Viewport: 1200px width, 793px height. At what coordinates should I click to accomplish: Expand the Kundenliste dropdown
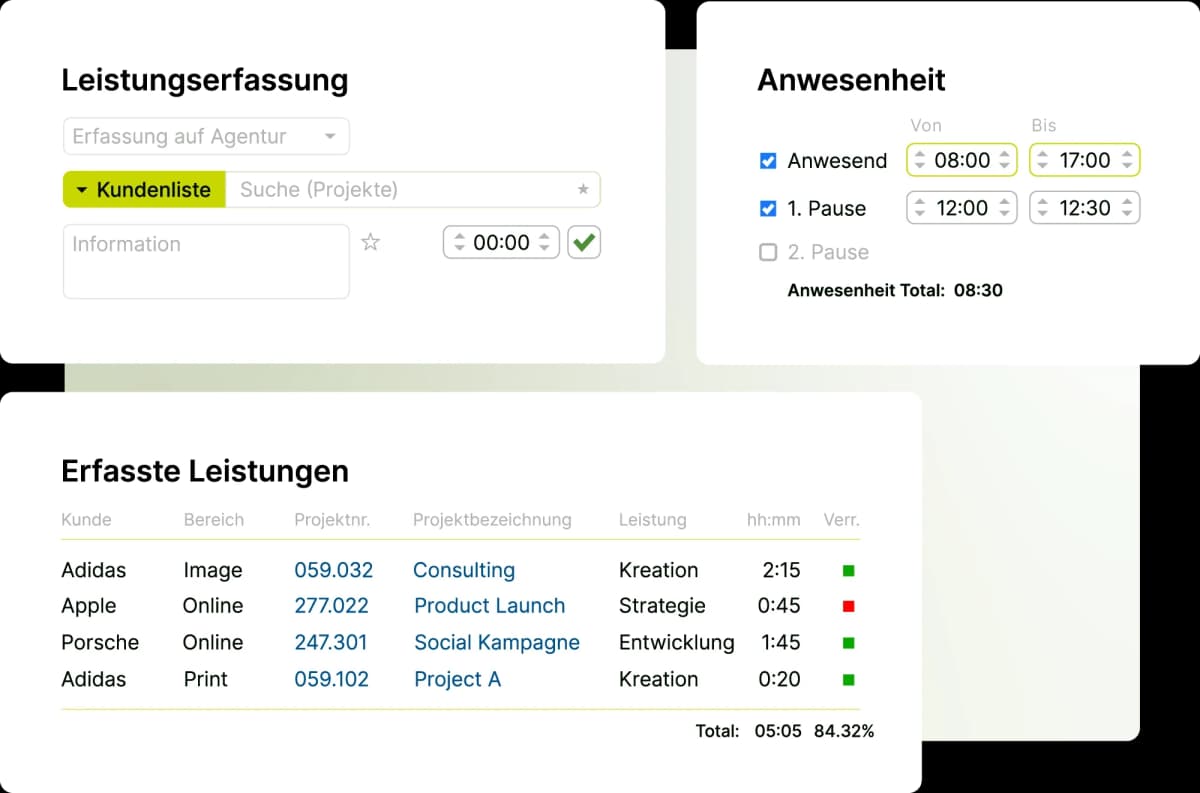[x=143, y=189]
